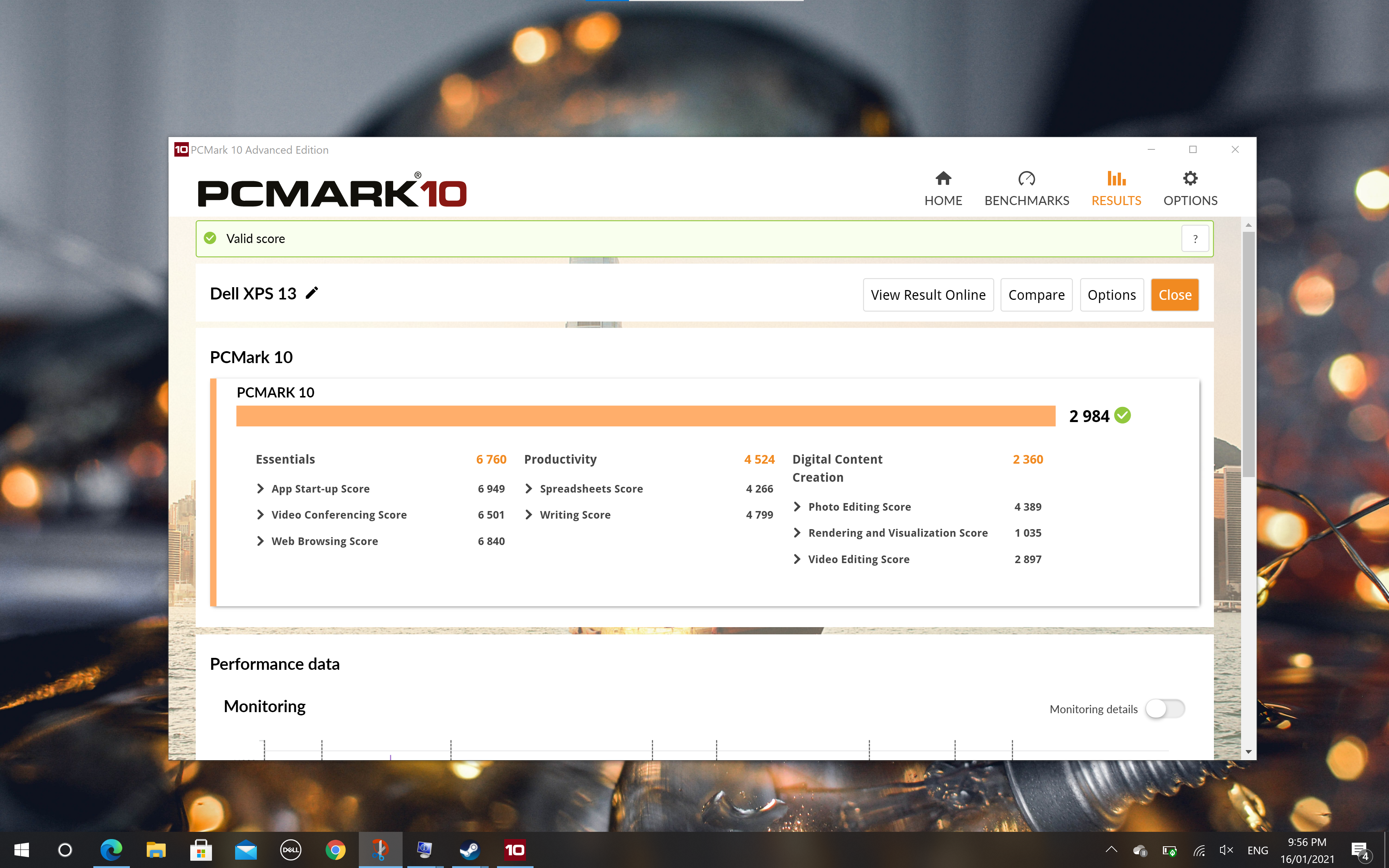Click the Productivity score 4 524

tap(759, 459)
